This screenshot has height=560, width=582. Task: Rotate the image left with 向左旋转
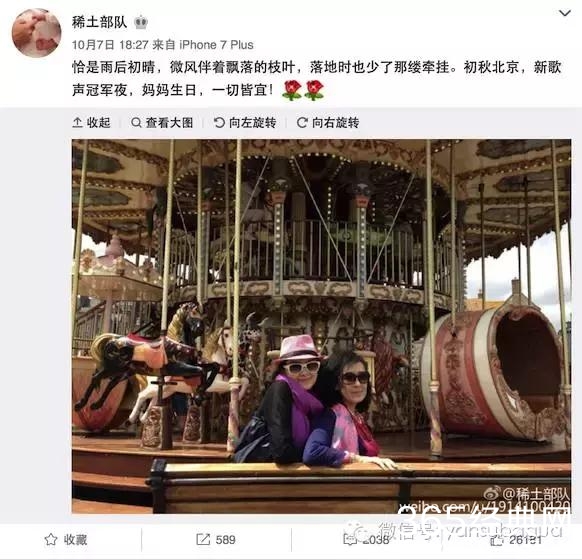pyautogui.click(x=245, y=122)
